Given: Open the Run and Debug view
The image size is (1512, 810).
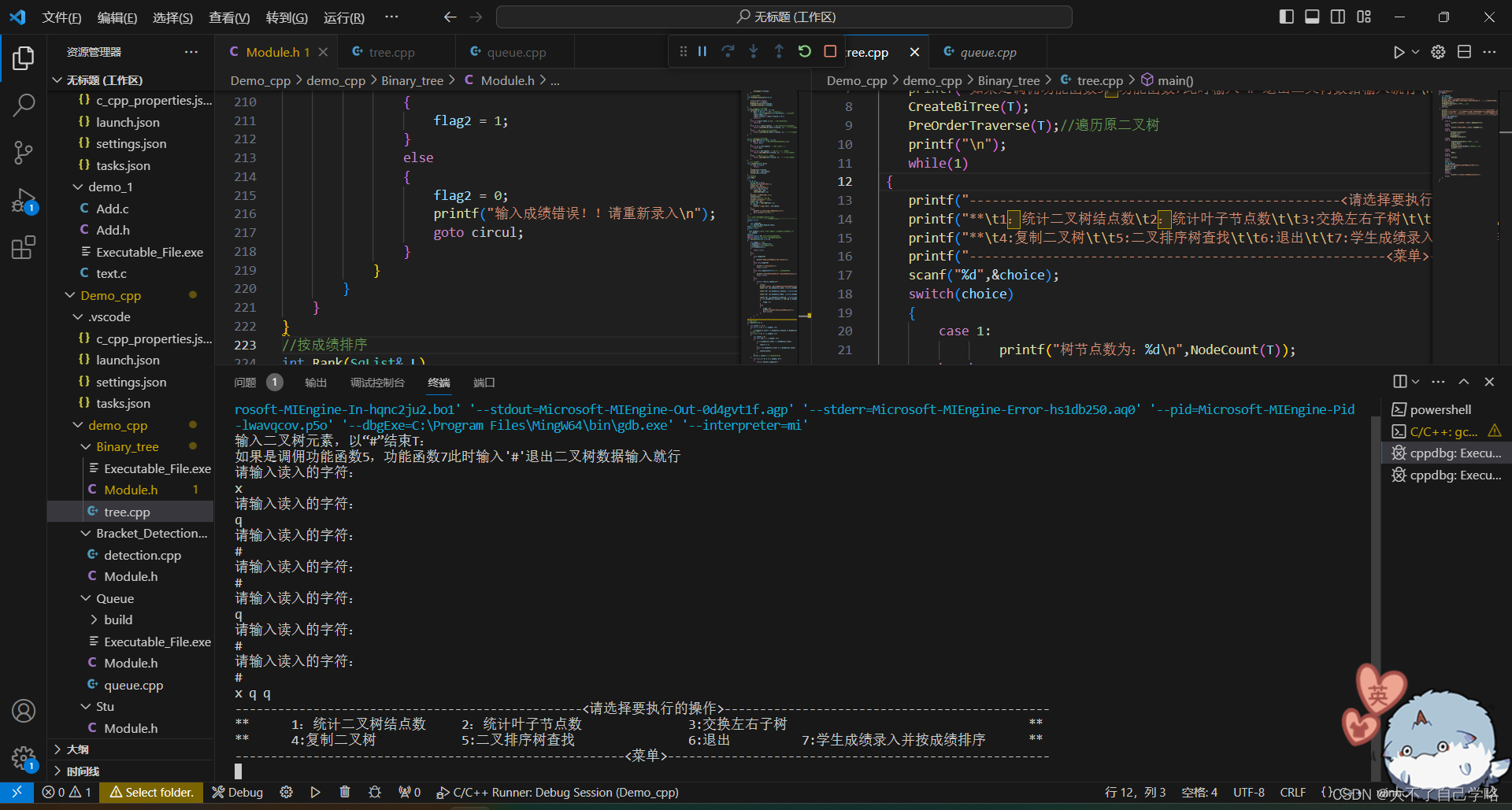Looking at the screenshot, I should [x=24, y=201].
